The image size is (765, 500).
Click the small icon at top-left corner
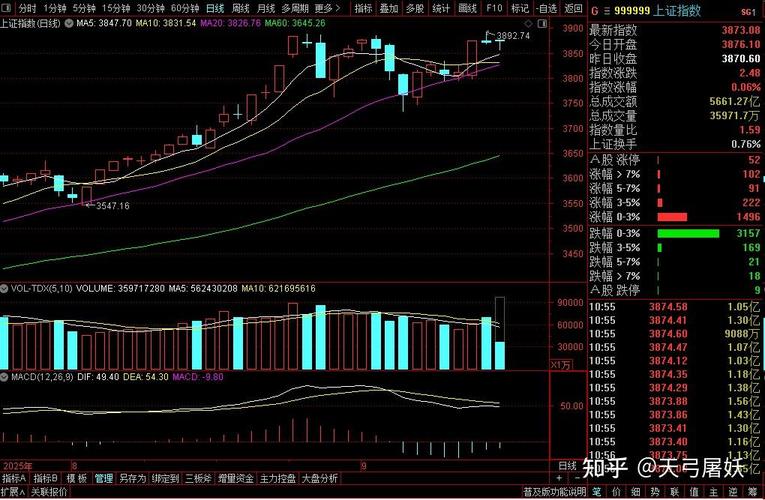click(6, 8)
